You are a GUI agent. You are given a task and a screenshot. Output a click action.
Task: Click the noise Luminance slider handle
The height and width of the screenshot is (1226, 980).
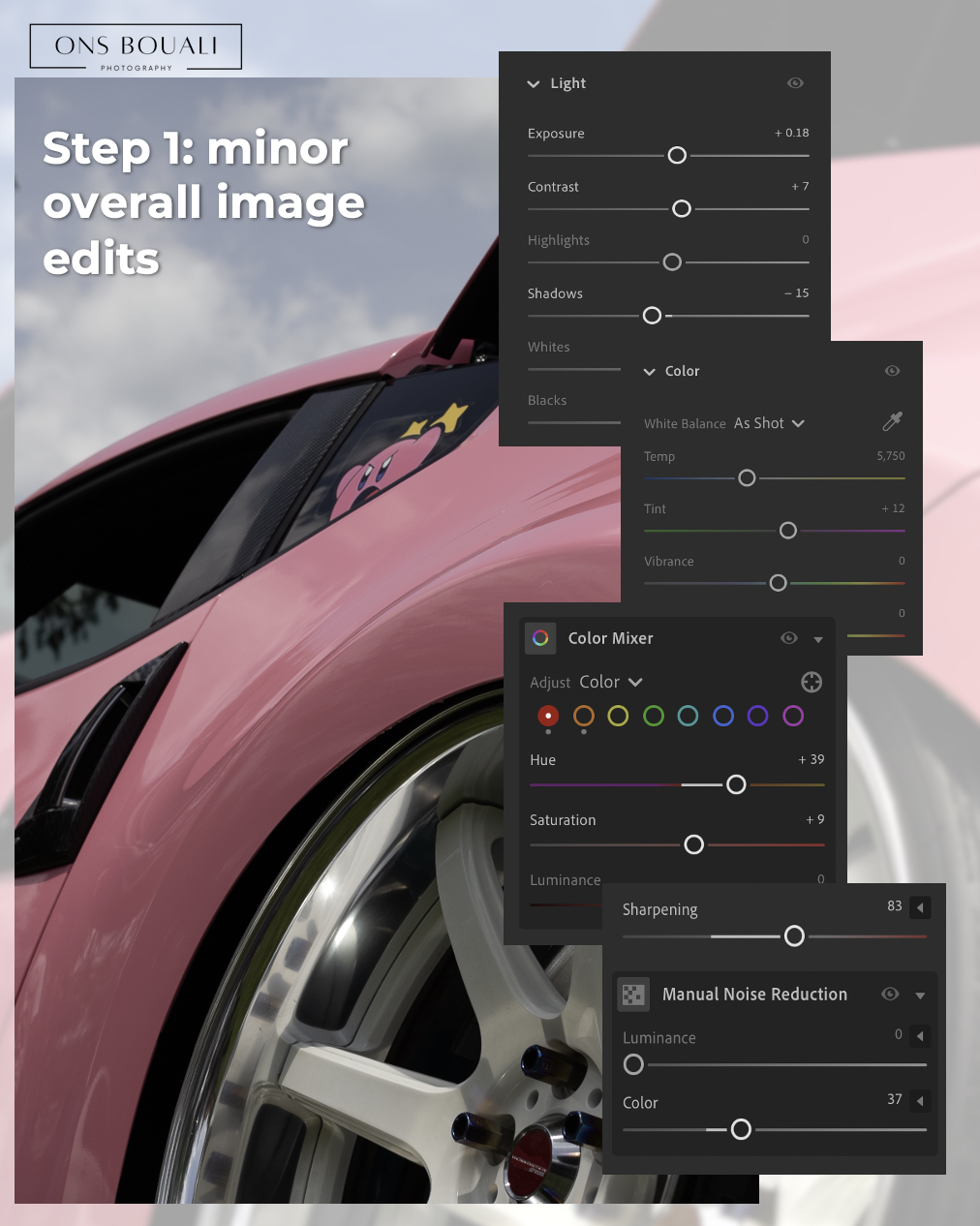tap(633, 1064)
